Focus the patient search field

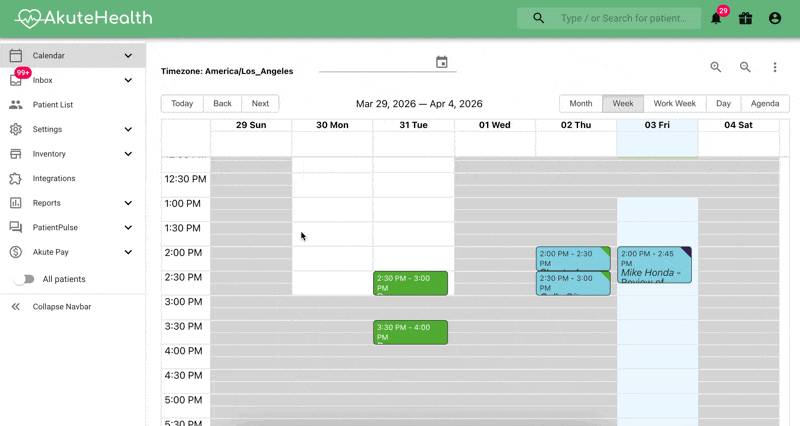624,18
